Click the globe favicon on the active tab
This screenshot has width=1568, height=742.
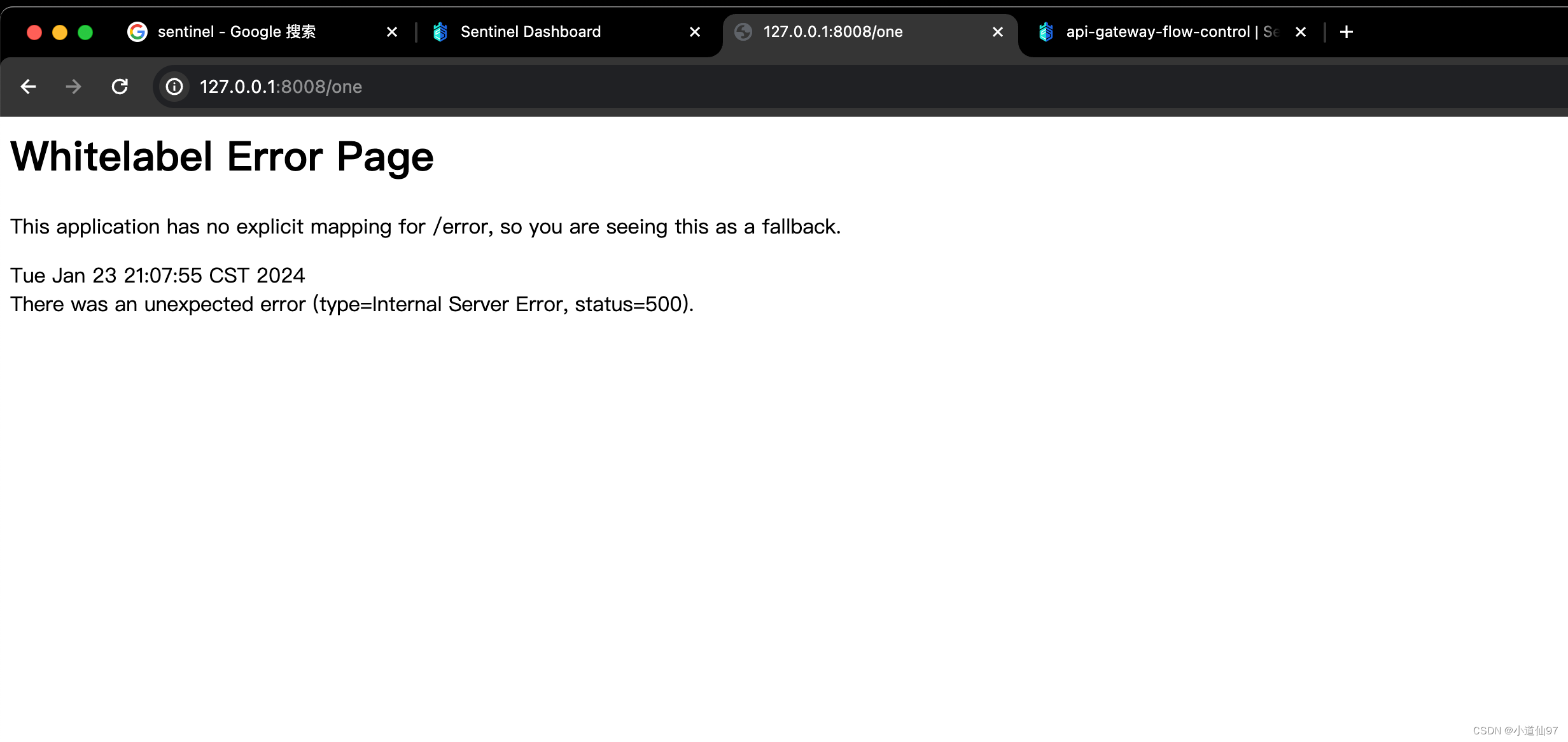pyautogui.click(x=743, y=32)
